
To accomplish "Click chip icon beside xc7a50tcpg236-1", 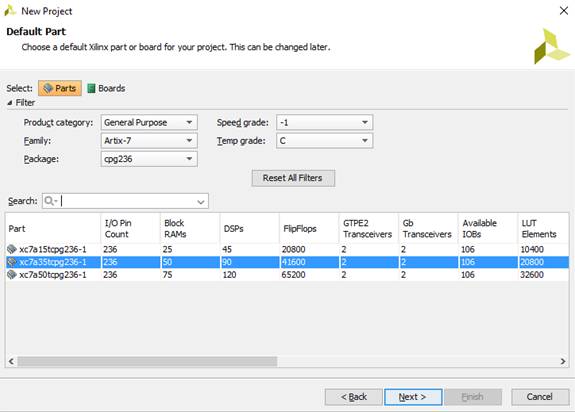I will 12,275.
